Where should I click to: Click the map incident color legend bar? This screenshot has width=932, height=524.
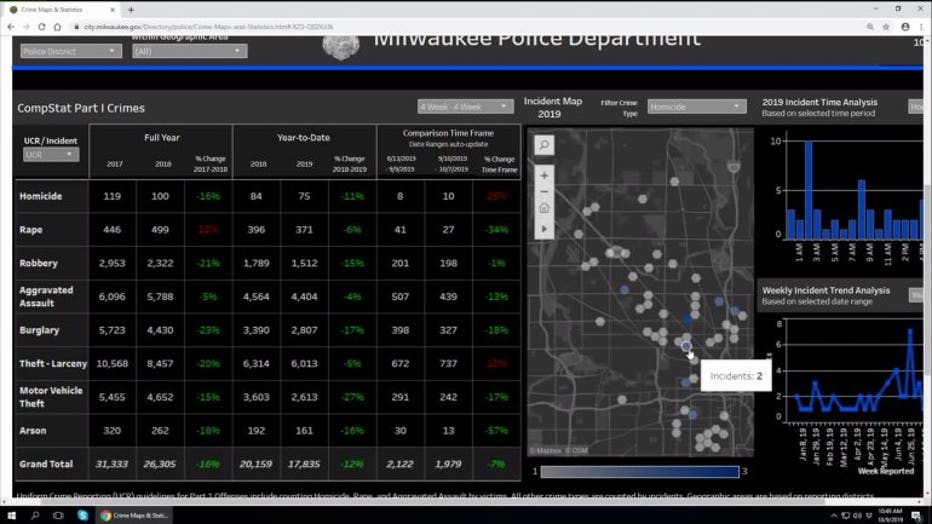(640, 472)
